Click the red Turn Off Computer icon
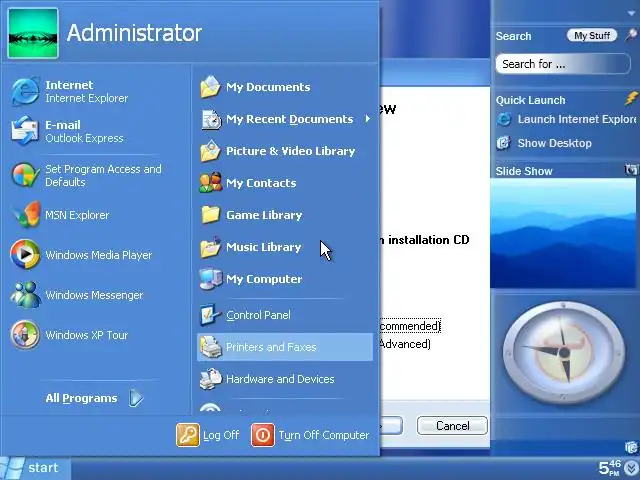The image size is (640, 480). click(263, 435)
